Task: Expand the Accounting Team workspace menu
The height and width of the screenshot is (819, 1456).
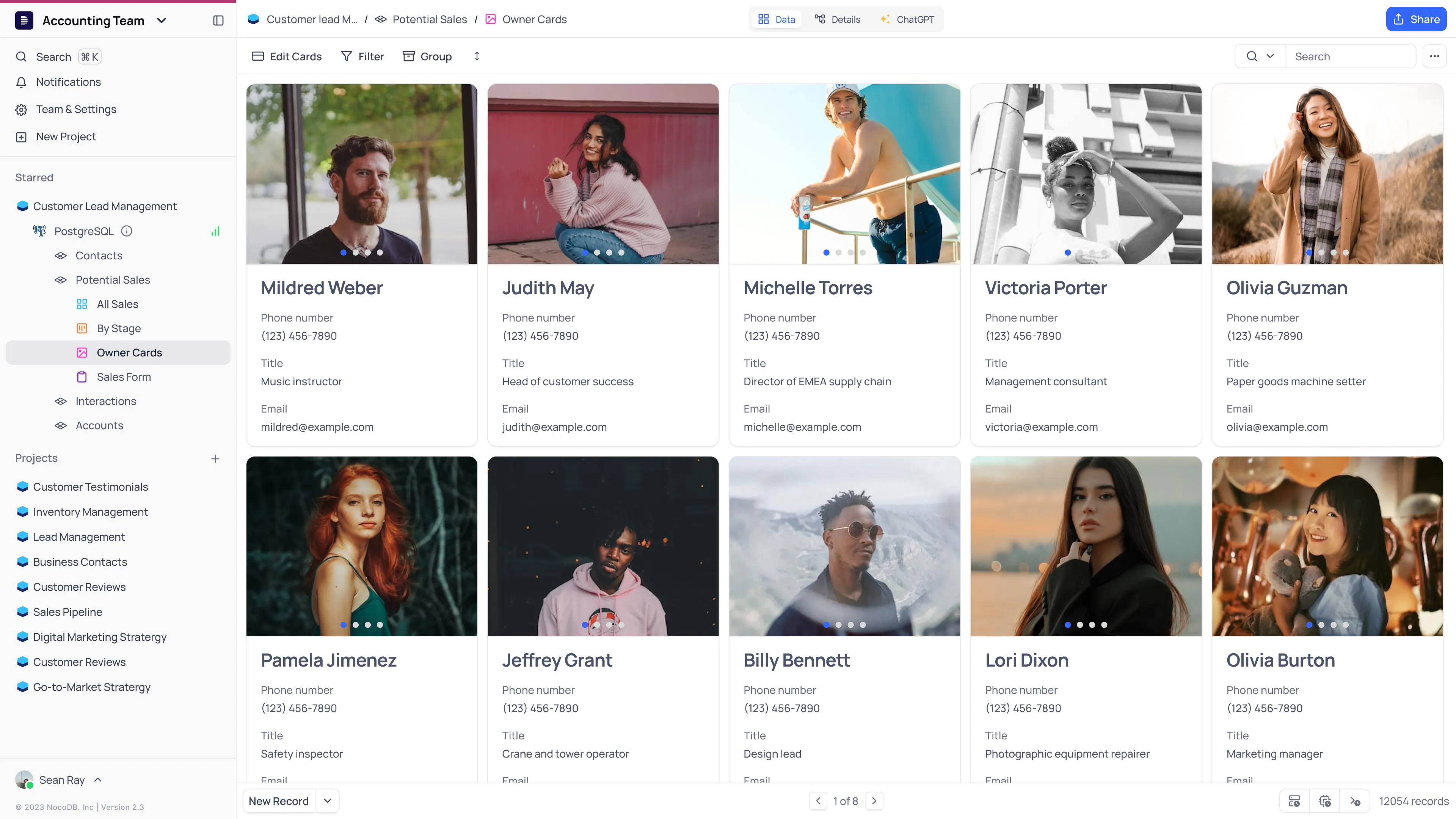Action: point(162,20)
